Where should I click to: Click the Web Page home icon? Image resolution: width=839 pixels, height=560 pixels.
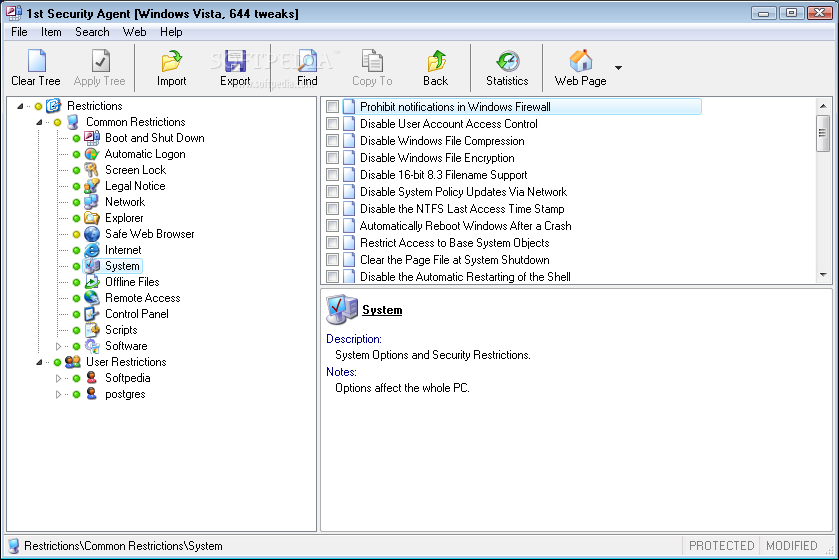(x=581, y=61)
